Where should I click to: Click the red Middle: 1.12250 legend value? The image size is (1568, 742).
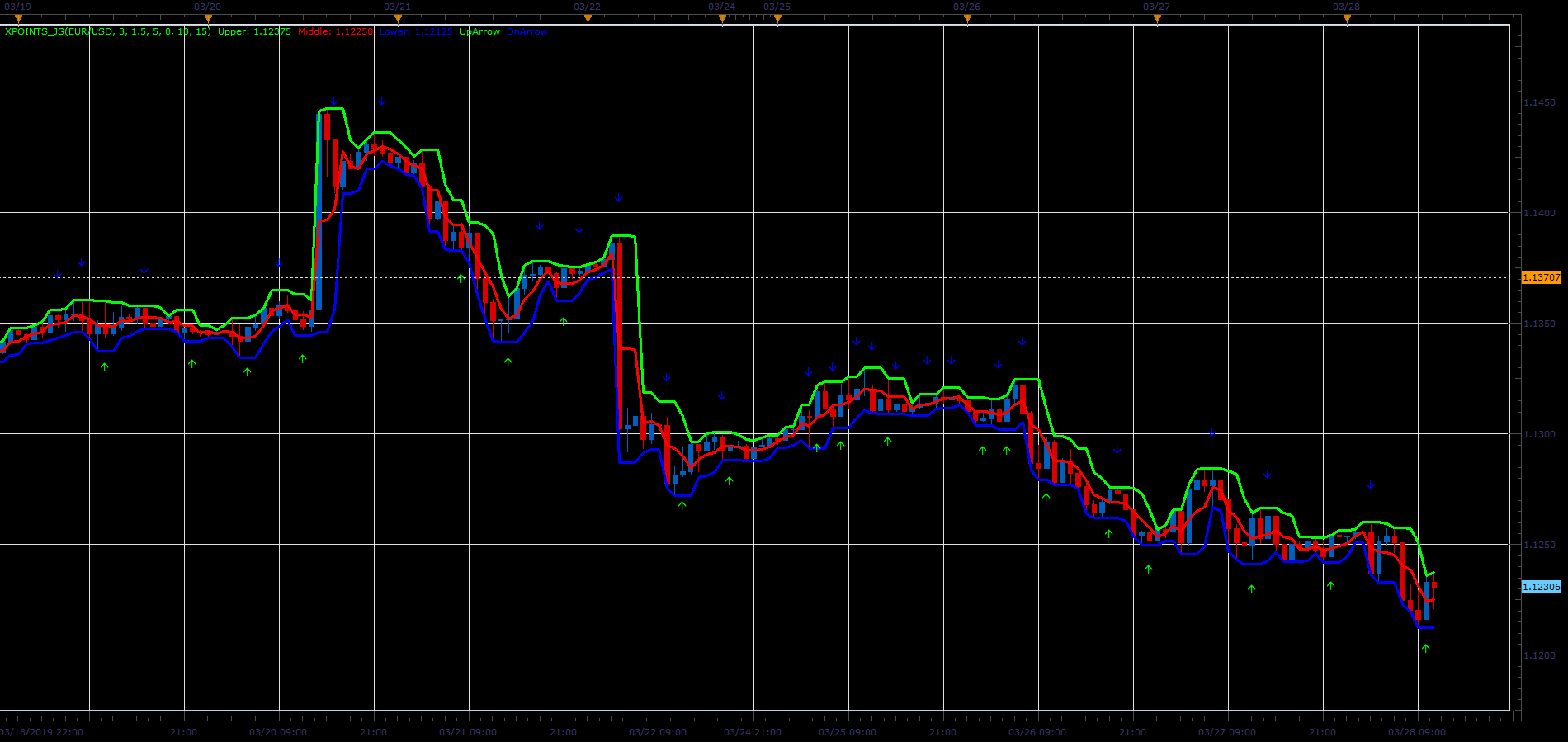(x=335, y=31)
